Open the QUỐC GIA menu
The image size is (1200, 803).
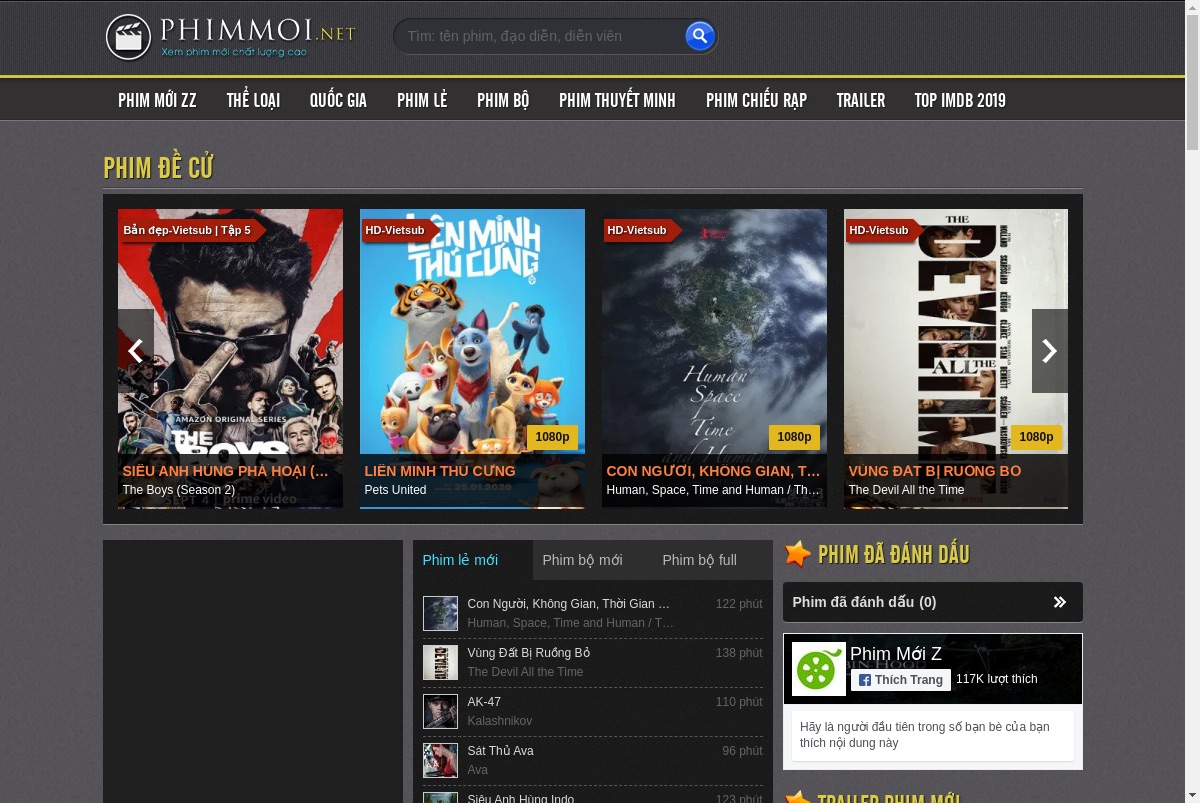point(338,100)
